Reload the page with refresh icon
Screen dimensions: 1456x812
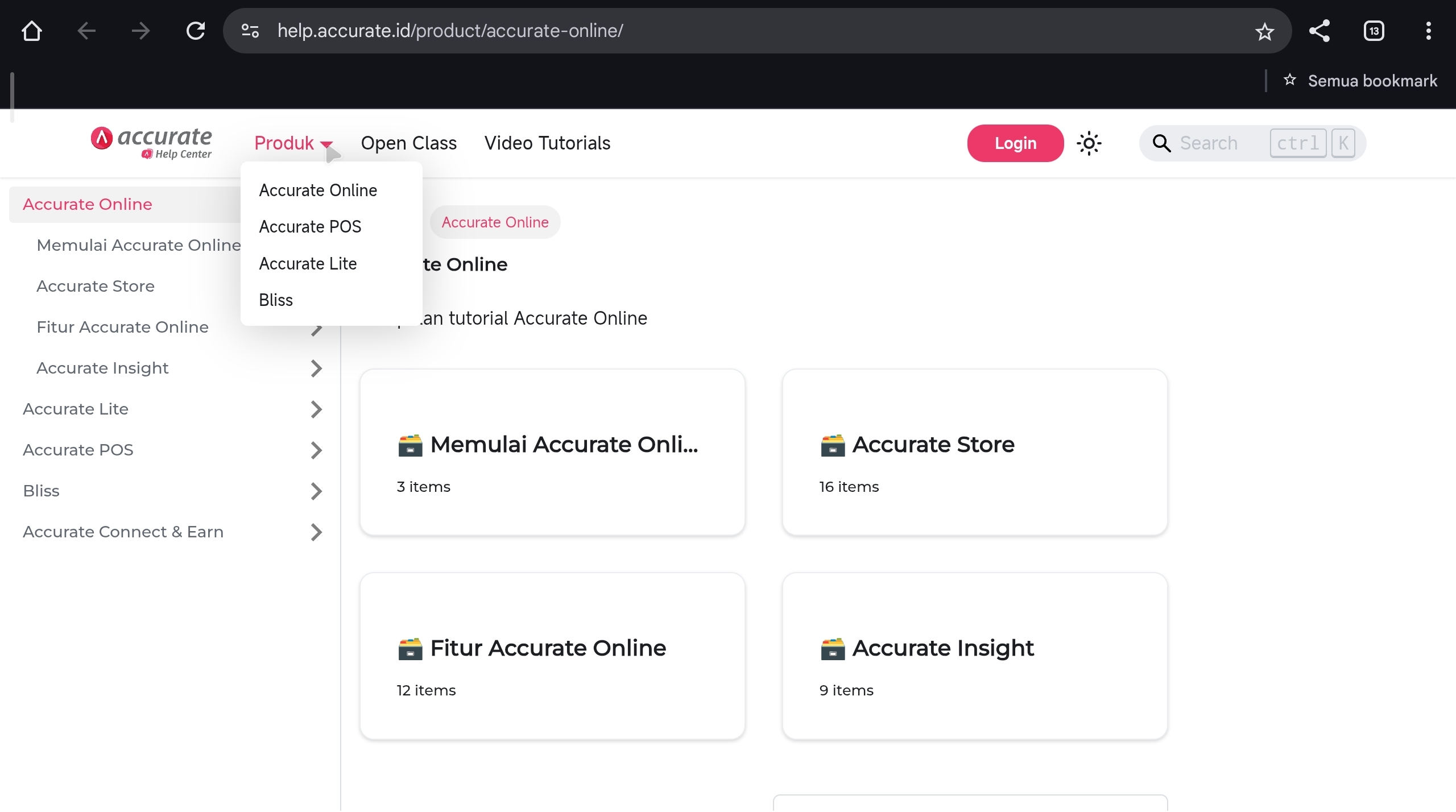(196, 31)
